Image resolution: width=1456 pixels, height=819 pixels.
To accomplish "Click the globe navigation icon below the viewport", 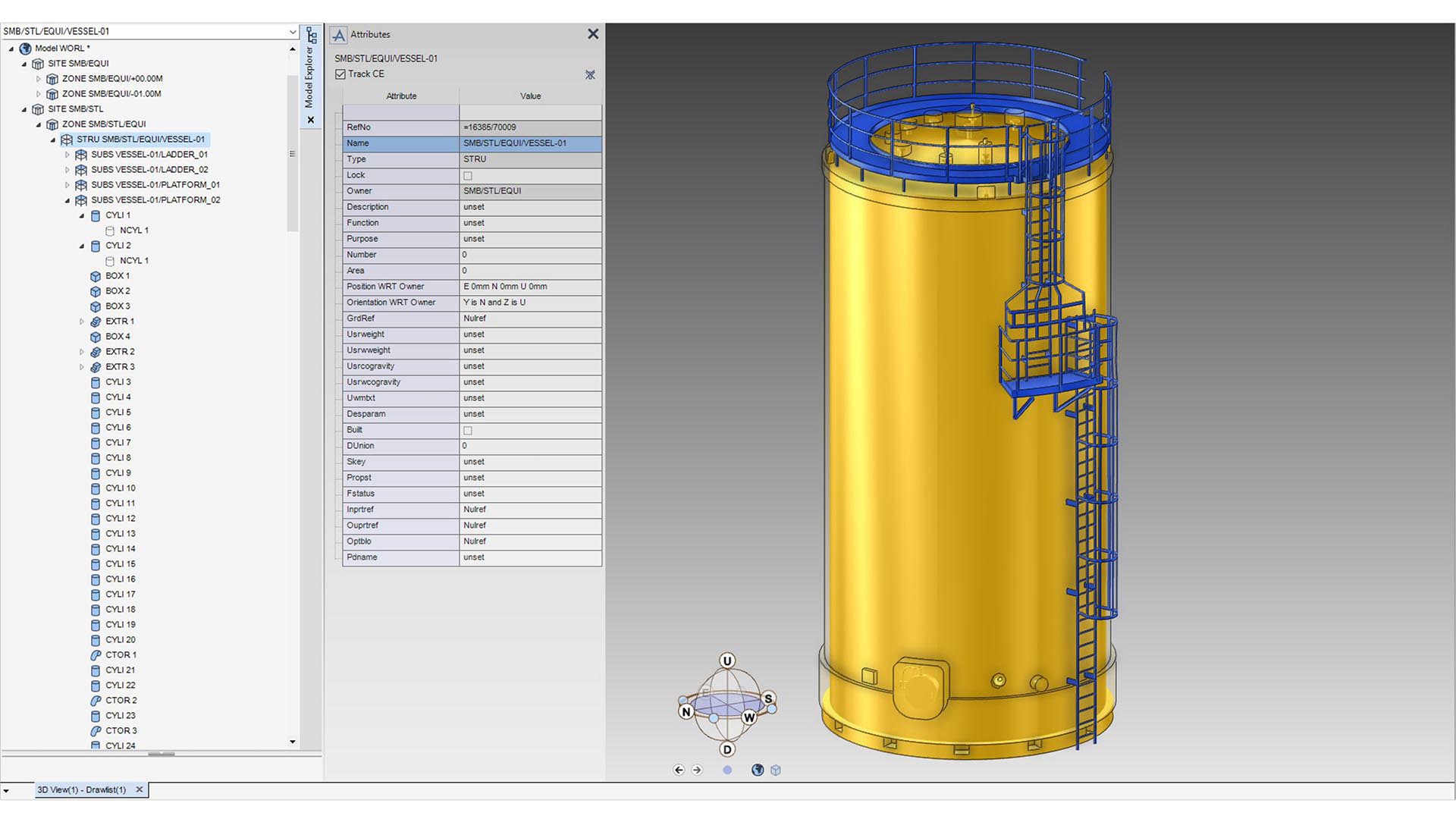I will (757, 770).
